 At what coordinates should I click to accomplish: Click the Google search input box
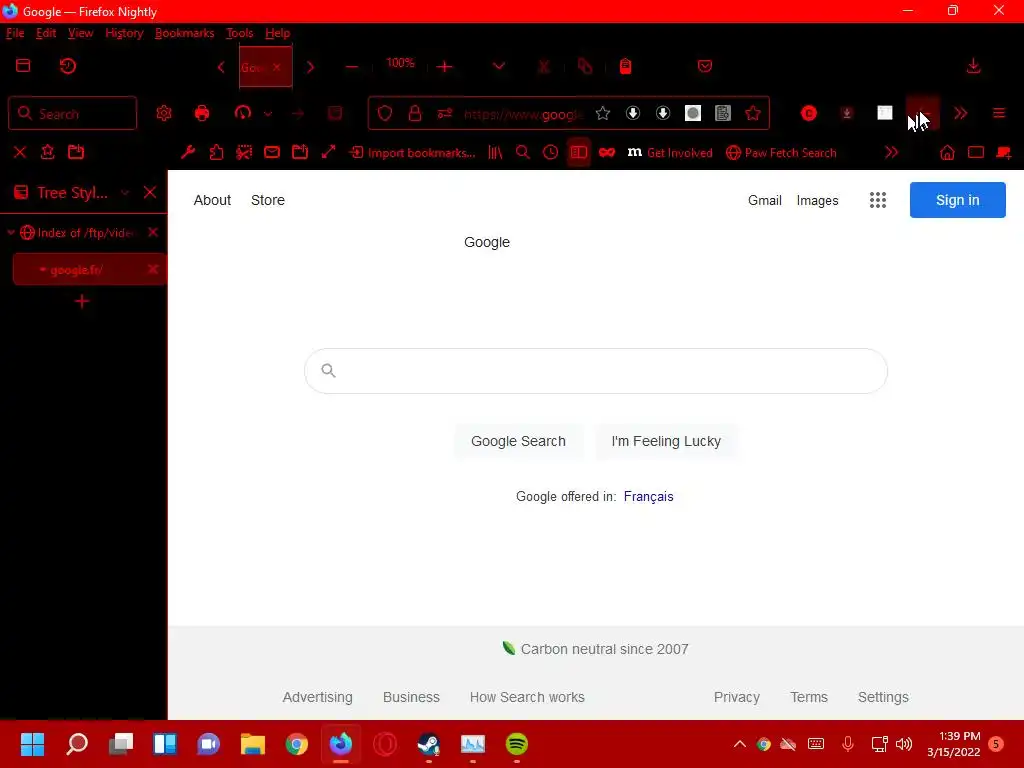[596, 371]
